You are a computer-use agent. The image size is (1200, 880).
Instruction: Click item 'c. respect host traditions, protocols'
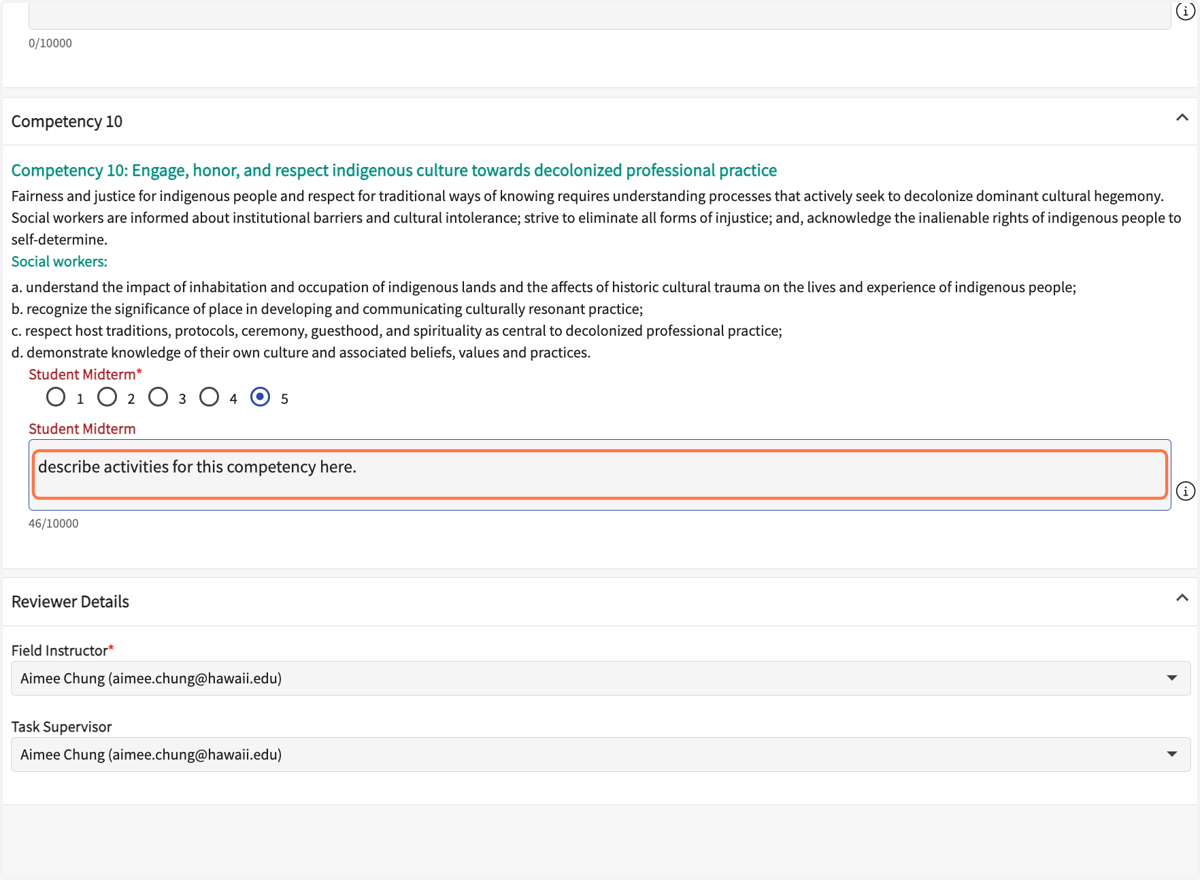(x=396, y=330)
